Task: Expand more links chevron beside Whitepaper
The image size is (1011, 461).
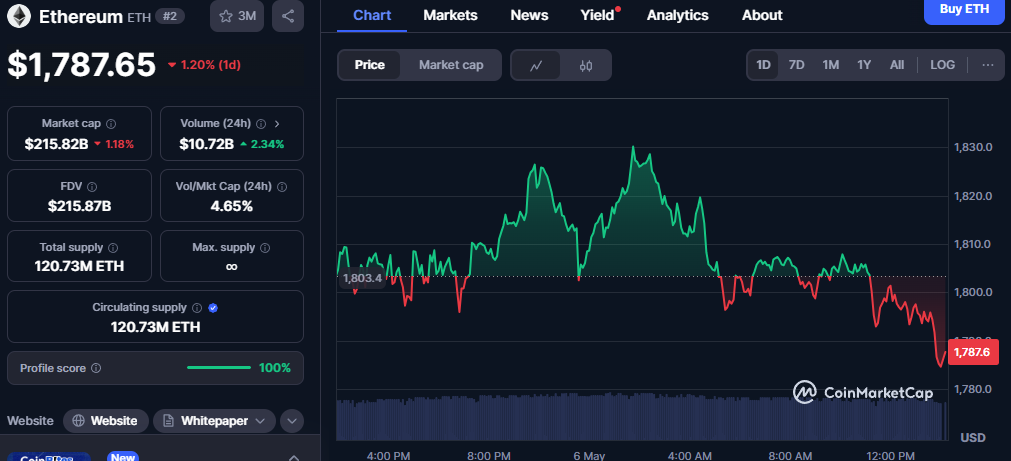Action: click(x=292, y=421)
